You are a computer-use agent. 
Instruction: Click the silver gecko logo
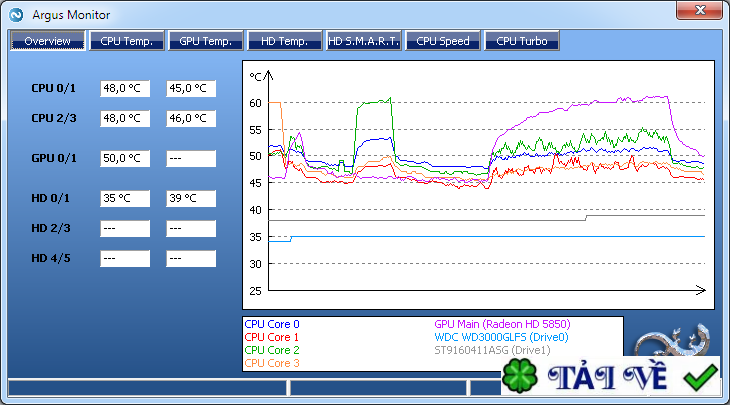coord(674,342)
